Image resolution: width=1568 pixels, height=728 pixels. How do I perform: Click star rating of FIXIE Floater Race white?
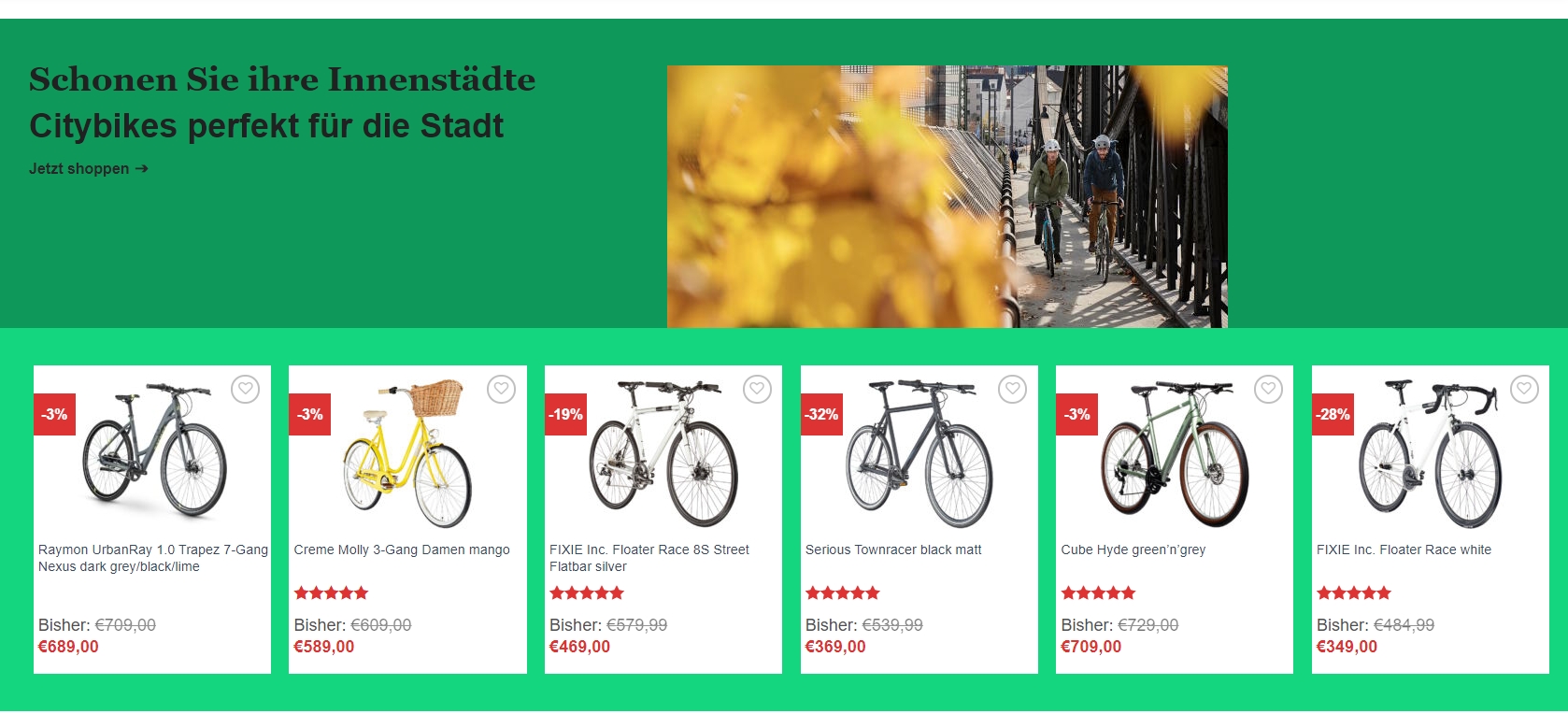point(1354,592)
